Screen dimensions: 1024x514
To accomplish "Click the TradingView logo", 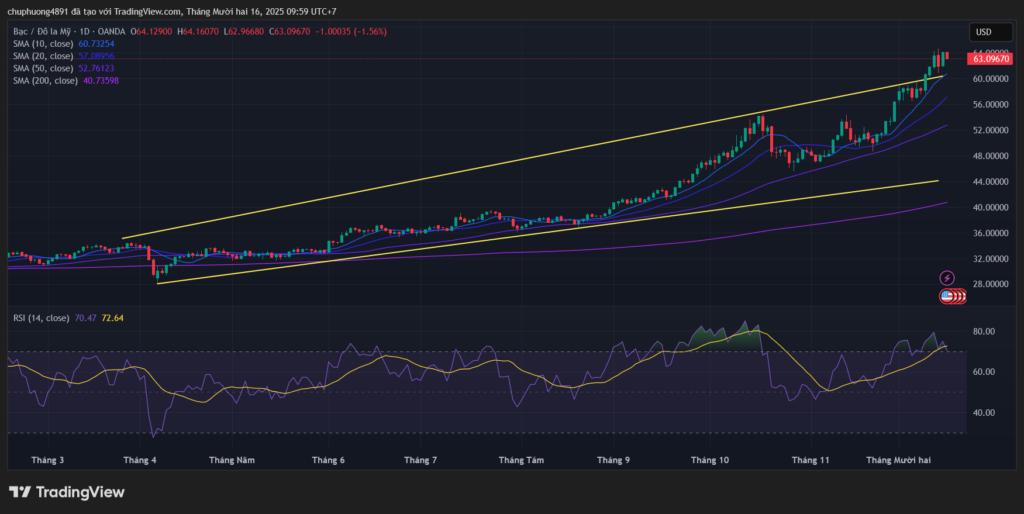I will [66, 492].
